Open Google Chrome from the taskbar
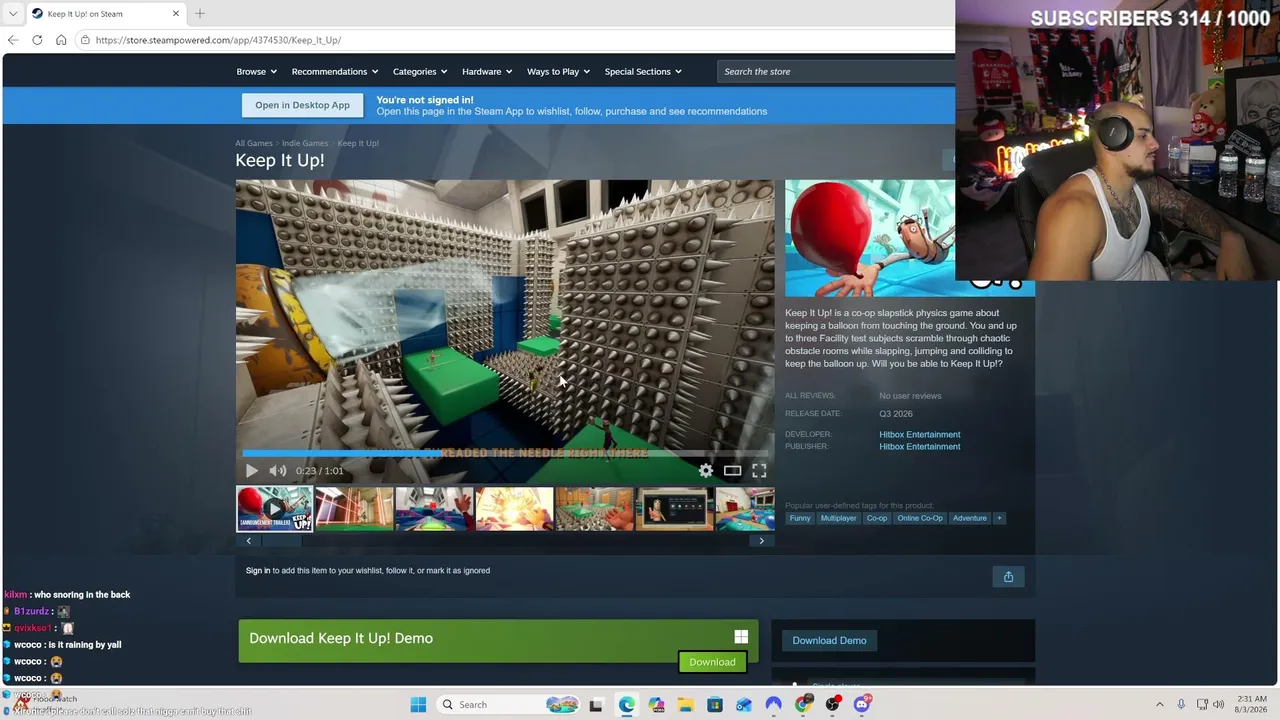1280x720 pixels. click(x=803, y=704)
